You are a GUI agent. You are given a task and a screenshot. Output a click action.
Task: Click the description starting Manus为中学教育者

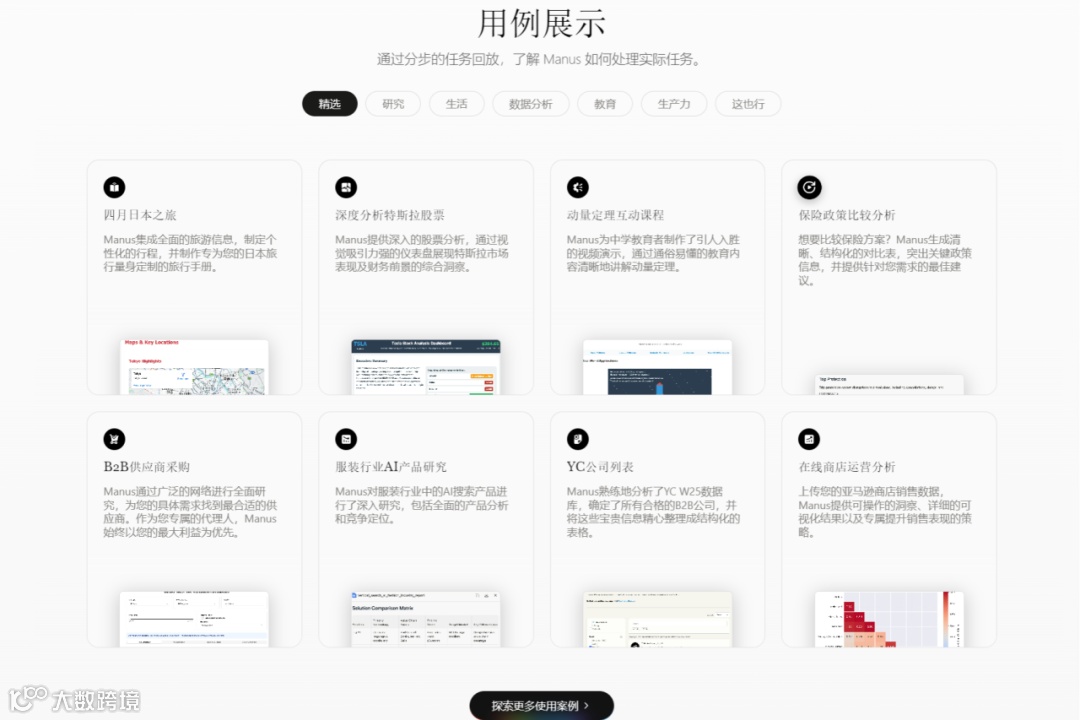pos(653,253)
